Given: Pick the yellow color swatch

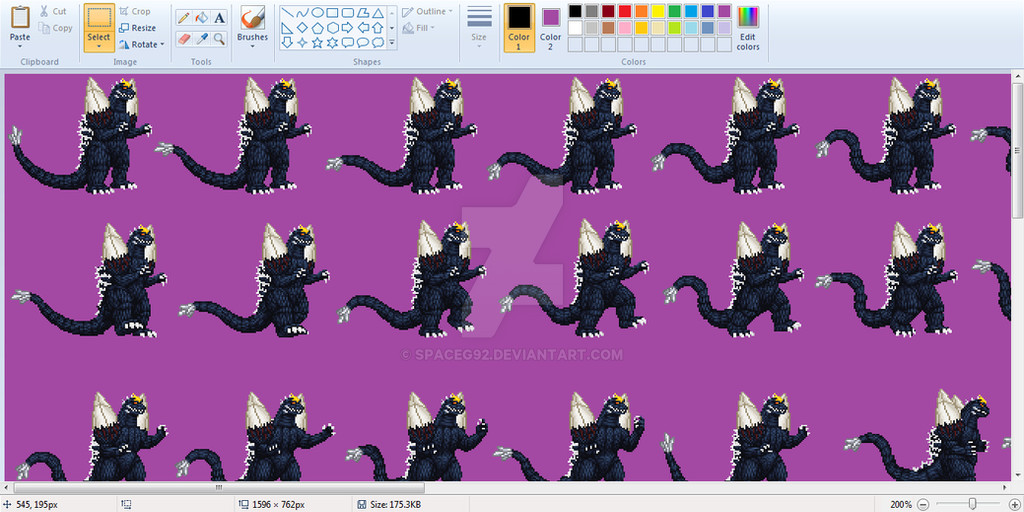Looking at the screenshot, I should 658,11.
